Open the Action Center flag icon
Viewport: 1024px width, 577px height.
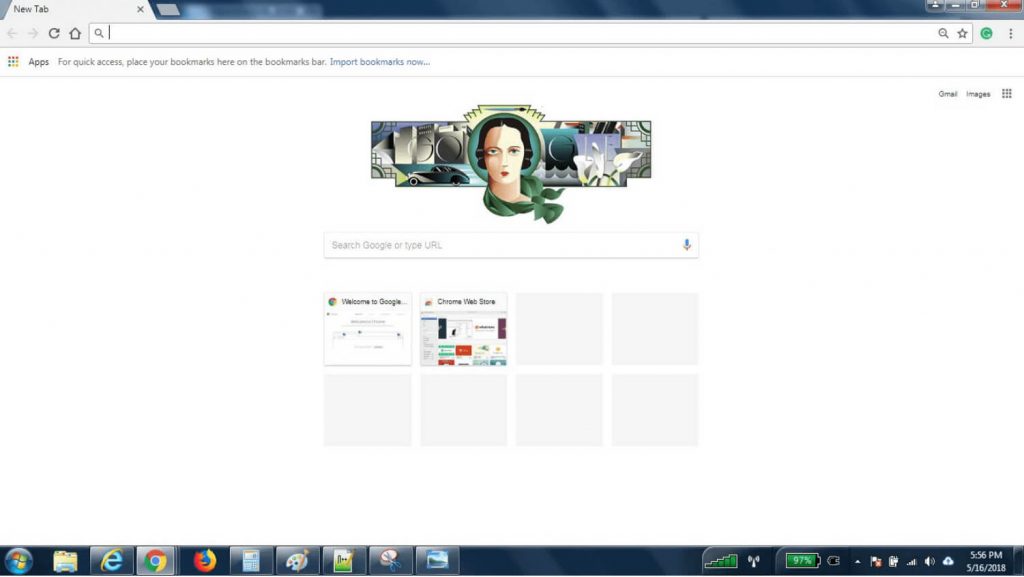(x=876, y=561)
